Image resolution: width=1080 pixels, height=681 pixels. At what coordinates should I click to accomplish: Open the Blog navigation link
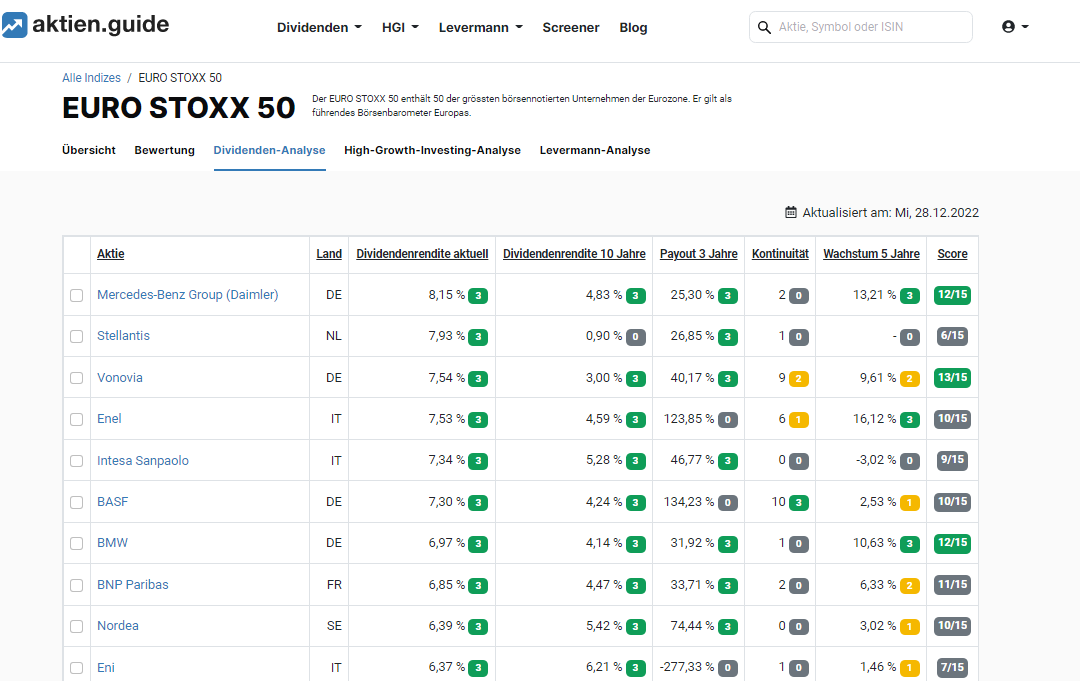(633, 28)
